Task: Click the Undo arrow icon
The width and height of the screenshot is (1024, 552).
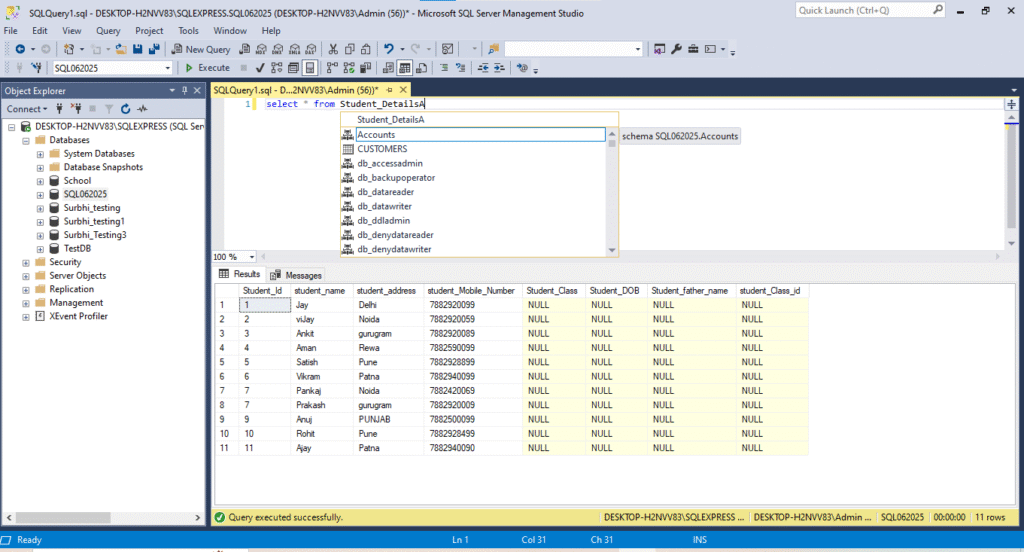Action: coord(389,49)
